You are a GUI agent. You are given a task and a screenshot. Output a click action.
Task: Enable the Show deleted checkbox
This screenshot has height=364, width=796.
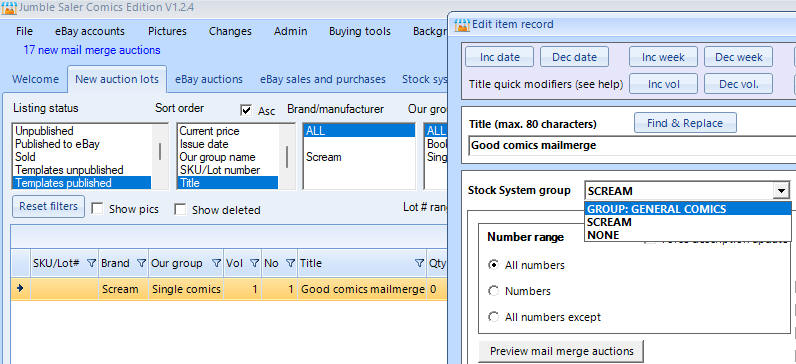point(180,209)
